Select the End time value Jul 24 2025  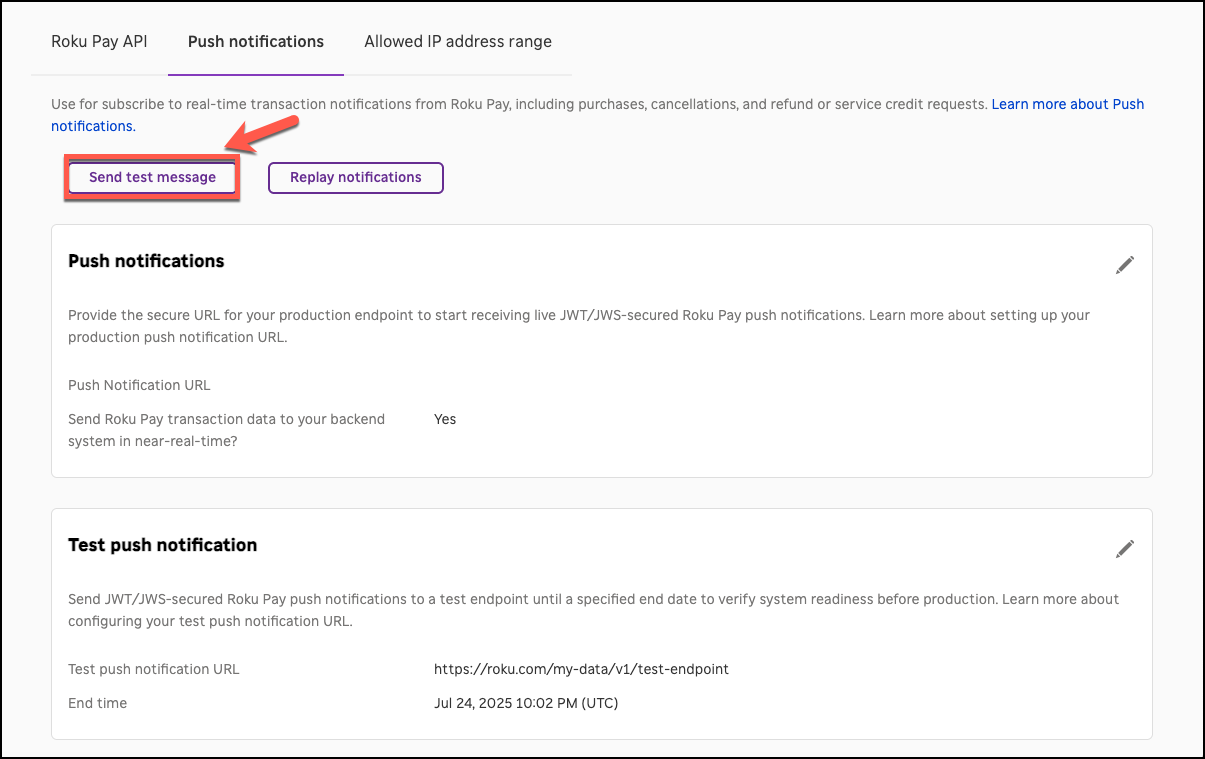526,703
